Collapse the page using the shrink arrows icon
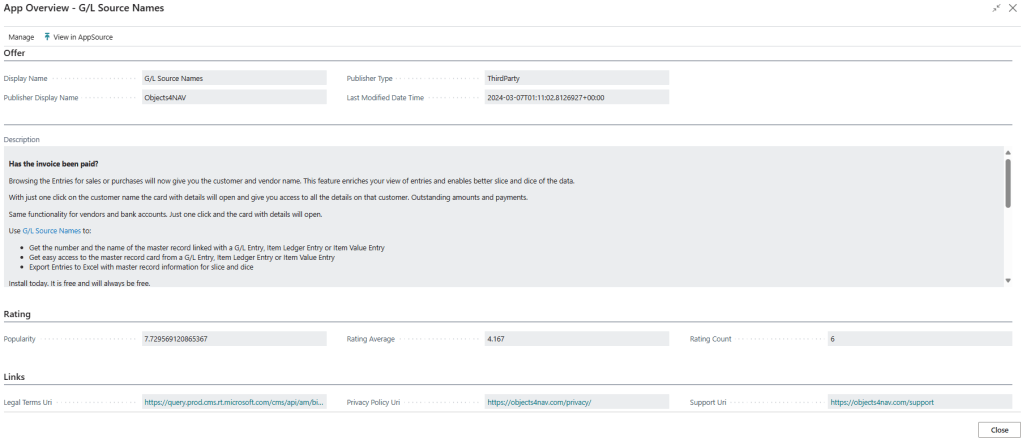The width and height of the screenshot is (1022, 440). click(x=996, y=8)
